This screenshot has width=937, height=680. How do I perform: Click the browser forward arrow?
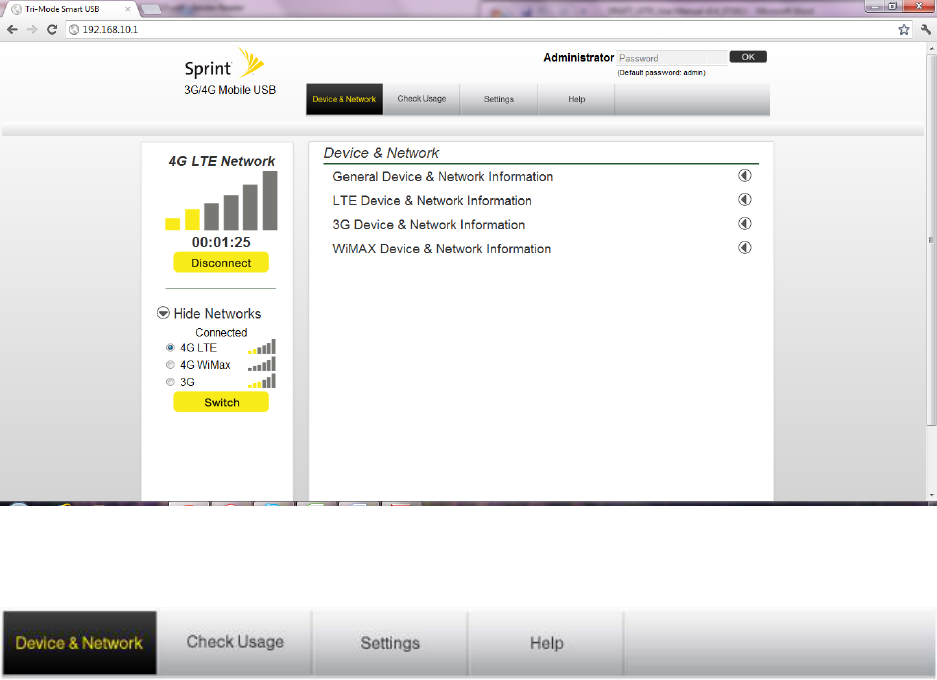click(32, 29)
